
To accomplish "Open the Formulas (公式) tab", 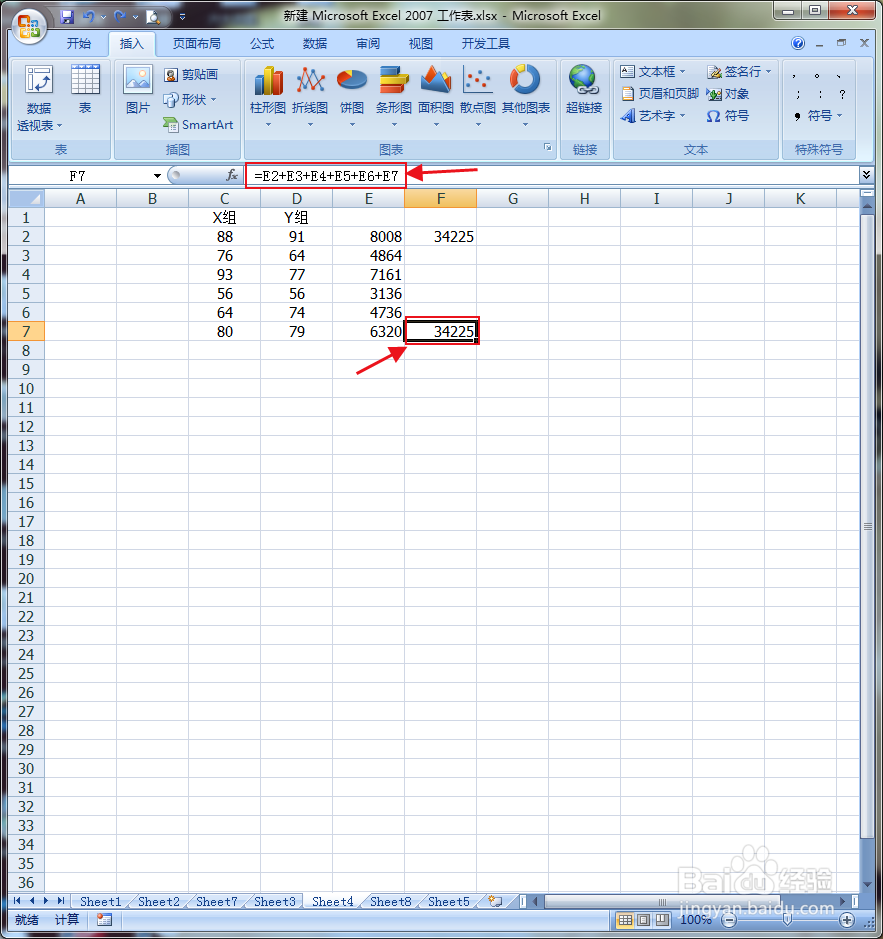I will point(262,44).
